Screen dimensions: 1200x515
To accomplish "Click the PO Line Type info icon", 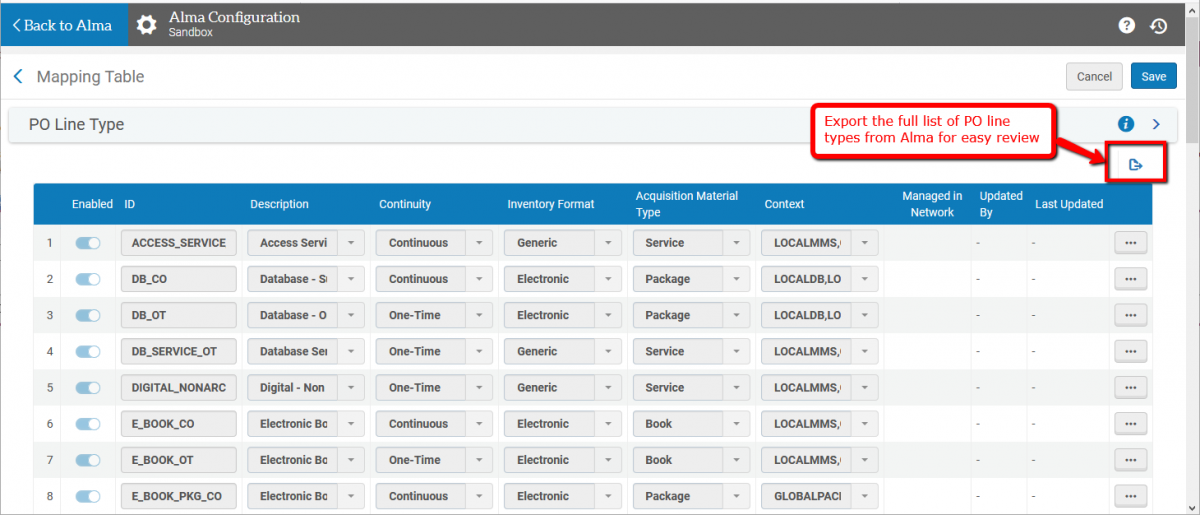I will point(1125,124).
